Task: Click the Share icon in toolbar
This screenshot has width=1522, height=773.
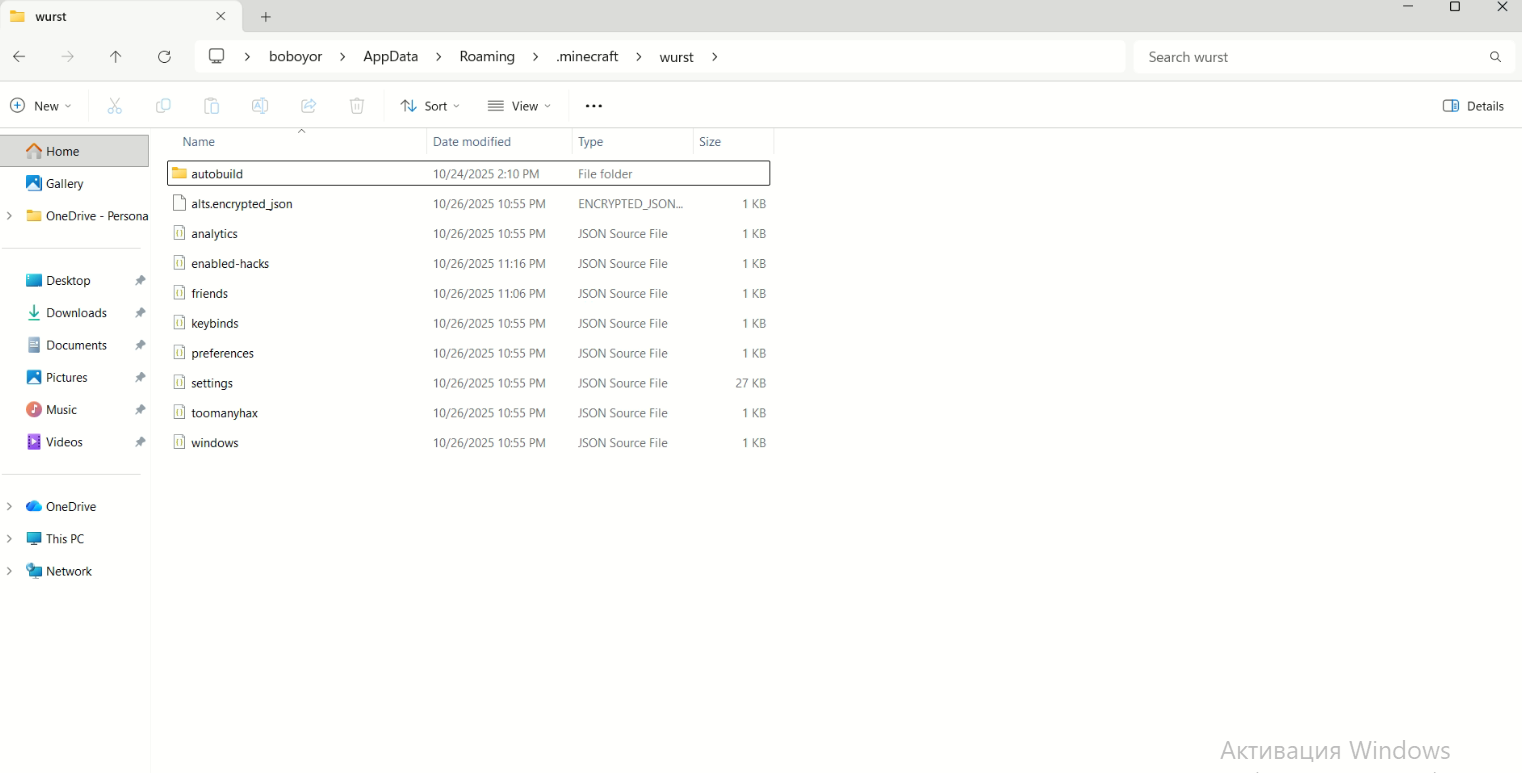Action: 309,106
